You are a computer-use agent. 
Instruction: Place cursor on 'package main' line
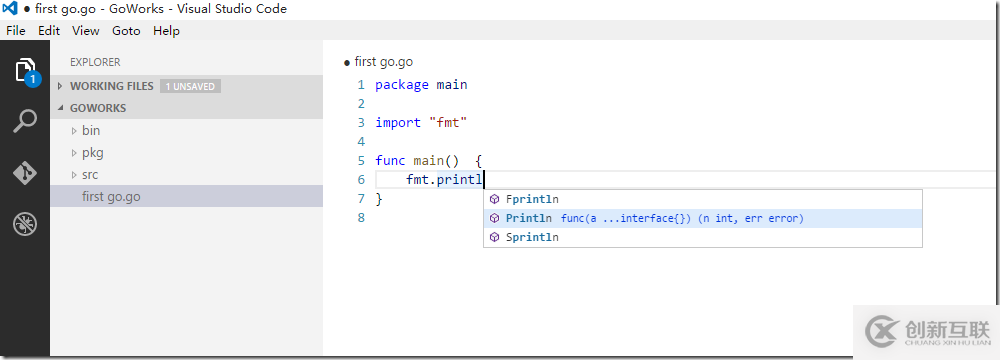421,85
